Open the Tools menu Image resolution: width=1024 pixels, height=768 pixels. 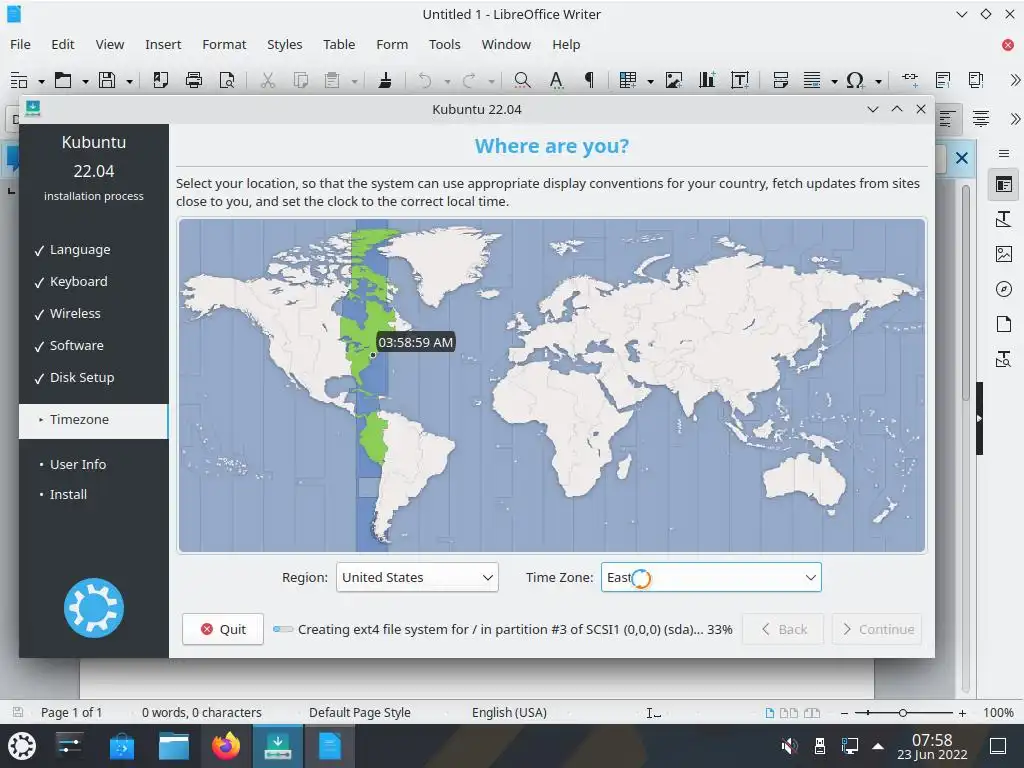(x=445, y=44)
